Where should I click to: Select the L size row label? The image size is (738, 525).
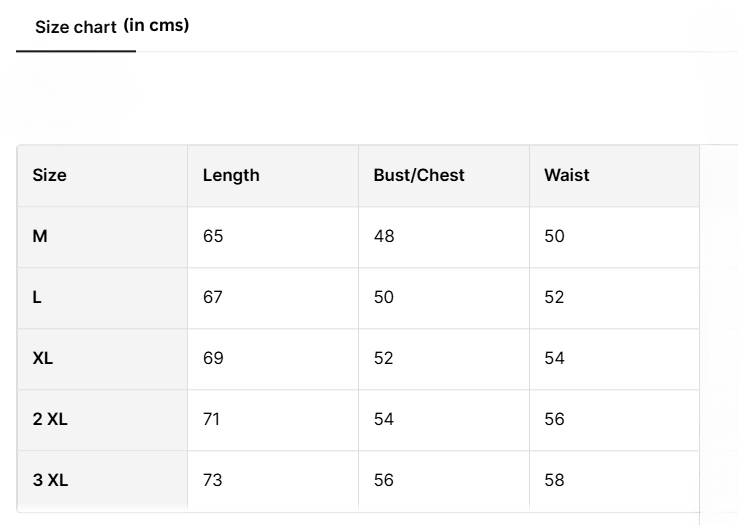37,297
